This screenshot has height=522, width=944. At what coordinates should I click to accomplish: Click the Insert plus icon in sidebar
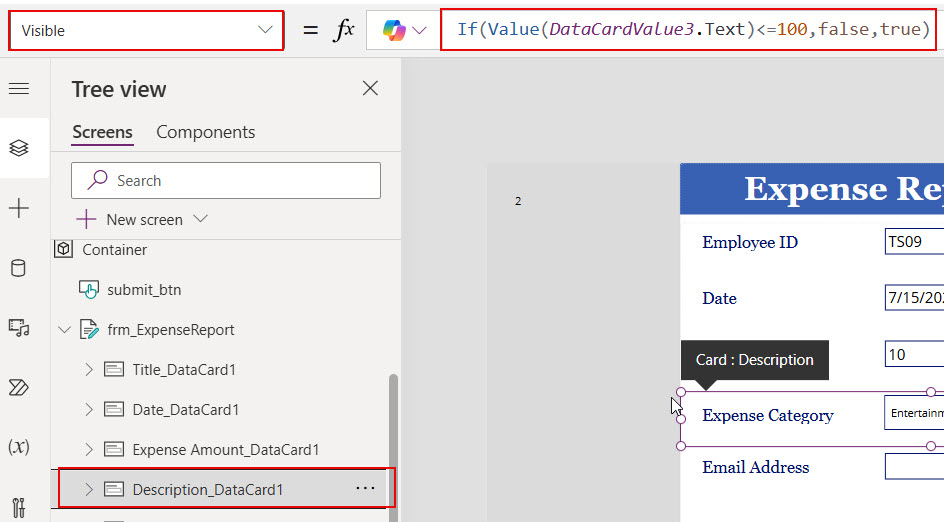tap(19, 208)
